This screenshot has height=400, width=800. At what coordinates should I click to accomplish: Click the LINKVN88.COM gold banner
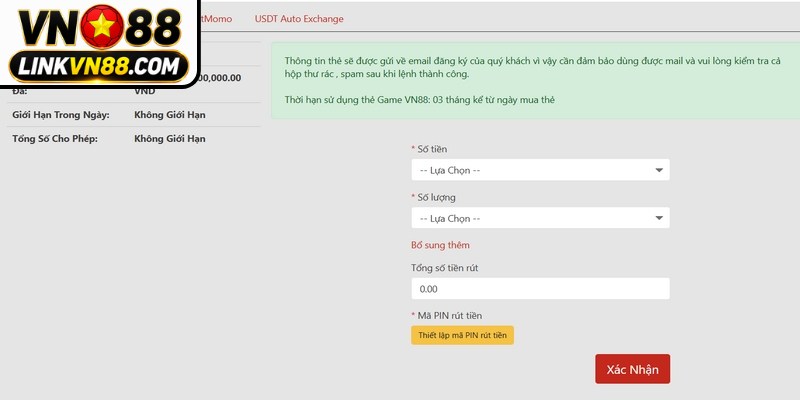[99, 66]
